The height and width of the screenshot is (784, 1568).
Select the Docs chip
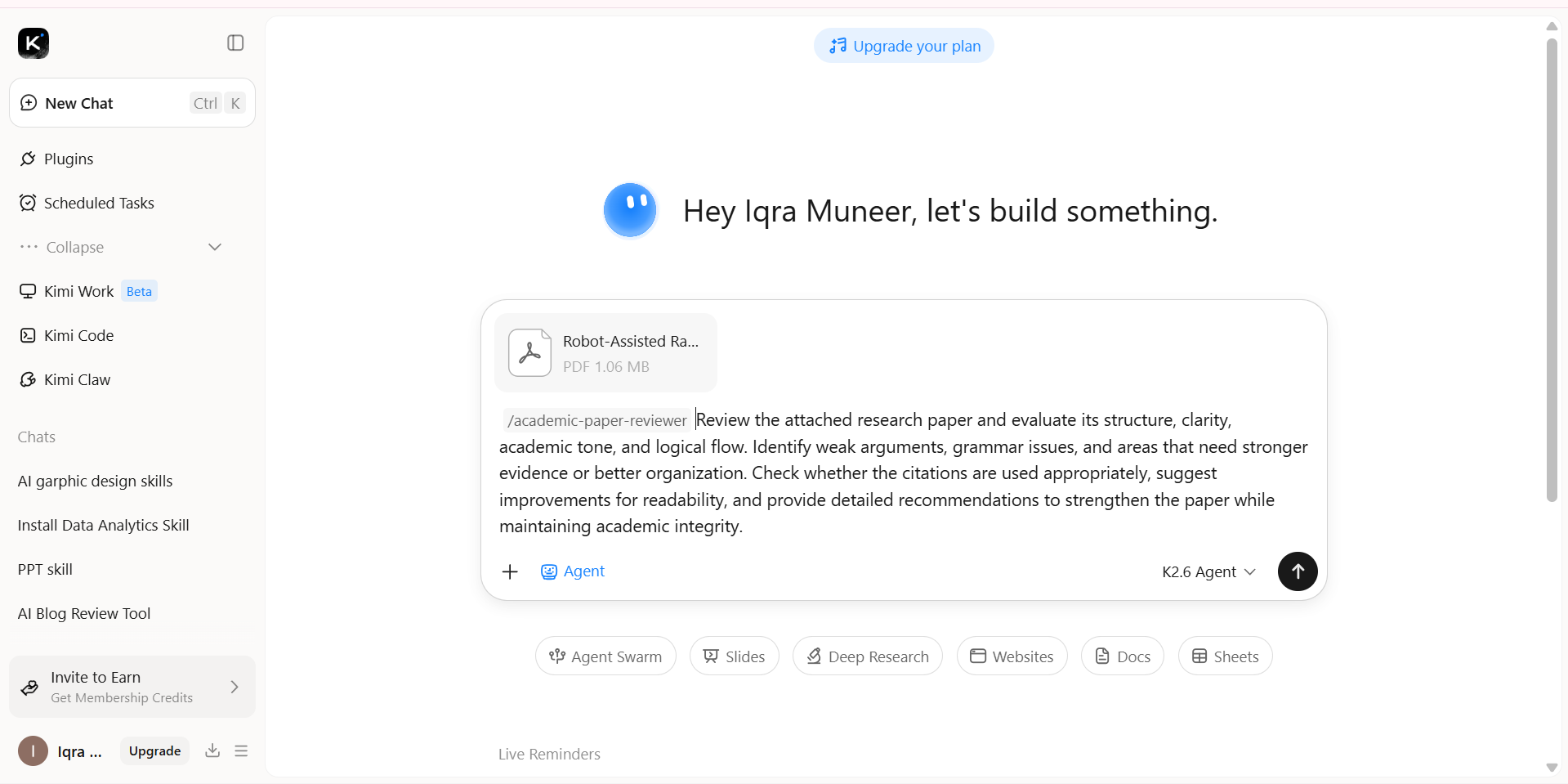(1123, 656)
